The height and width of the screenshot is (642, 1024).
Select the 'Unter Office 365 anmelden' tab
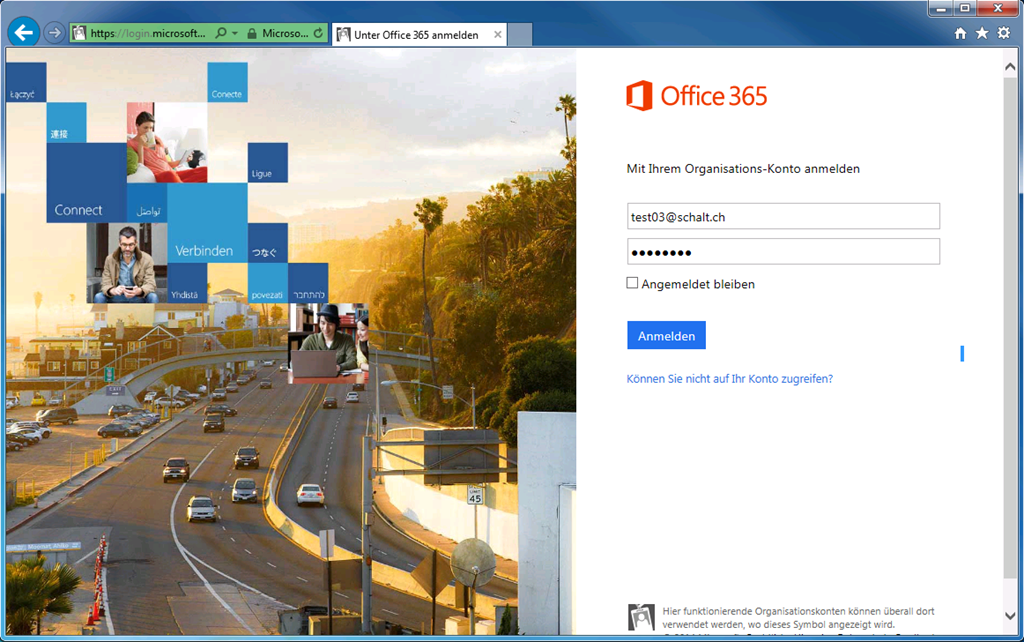[415, 35]
